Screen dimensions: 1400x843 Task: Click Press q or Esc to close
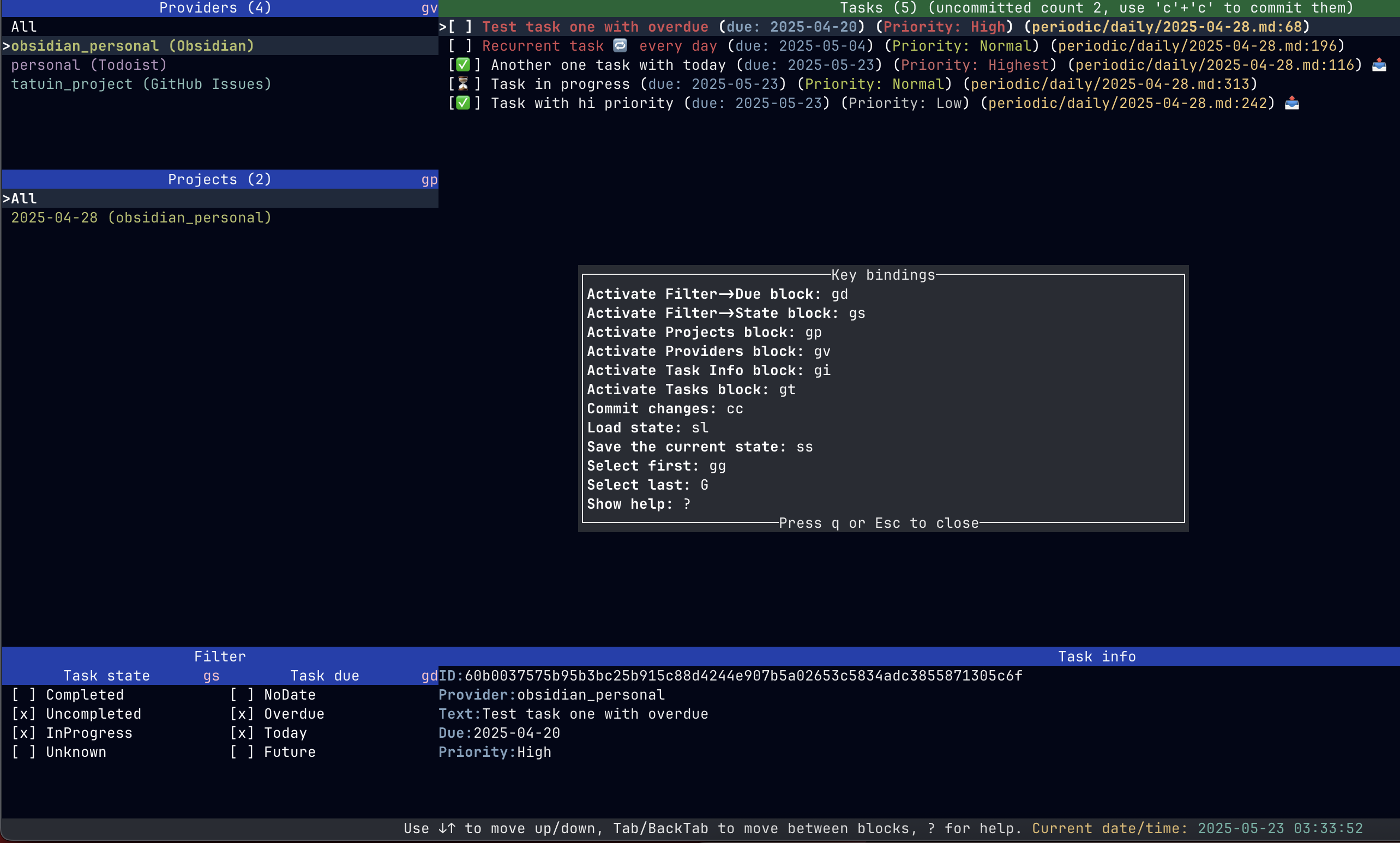click(879, 523)
